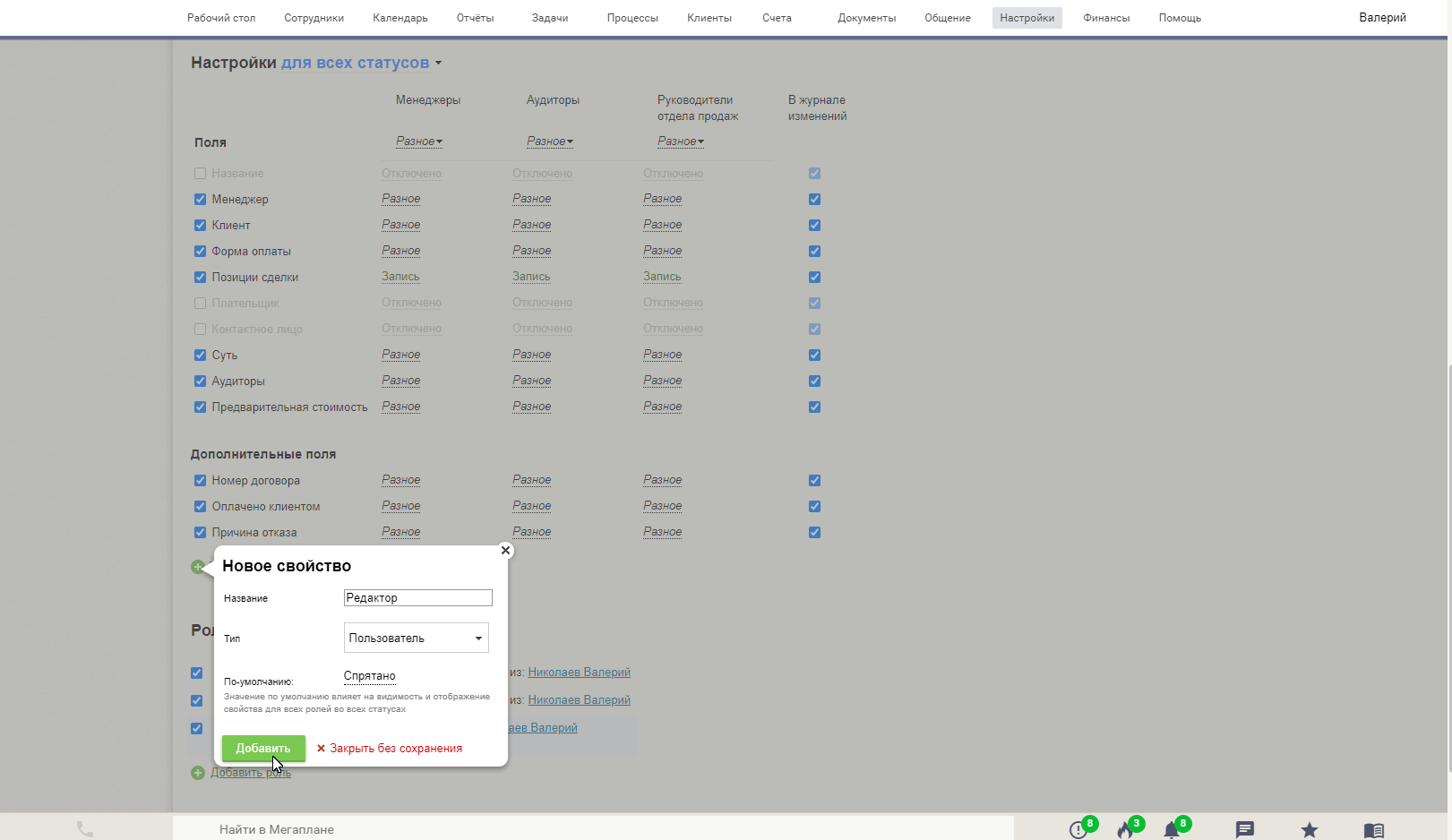Open the Помощь menu item
Viewport: 1452px width, 840px height.
click(1180, 18)
